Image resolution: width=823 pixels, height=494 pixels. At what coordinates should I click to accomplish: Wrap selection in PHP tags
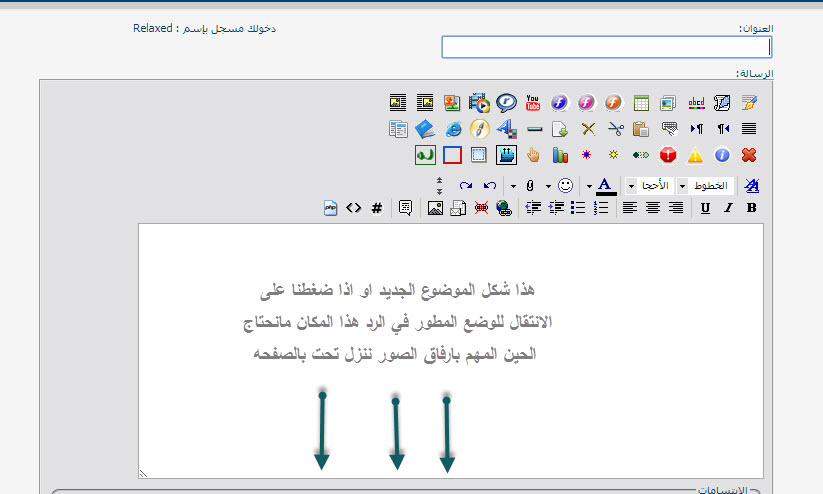pyautogui.click(x=330, y=208)
